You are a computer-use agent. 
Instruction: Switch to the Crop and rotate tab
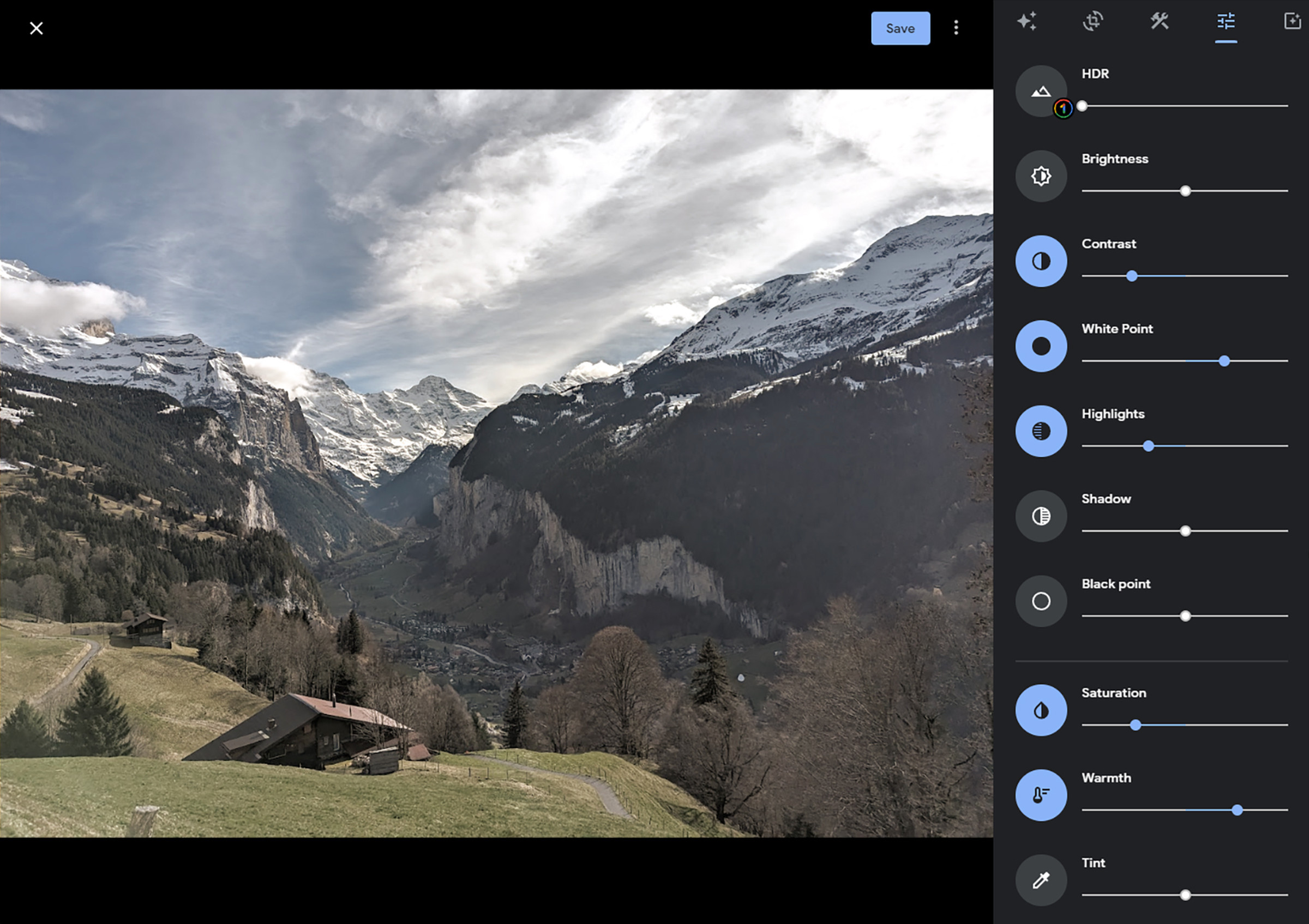click(1092, 22)
